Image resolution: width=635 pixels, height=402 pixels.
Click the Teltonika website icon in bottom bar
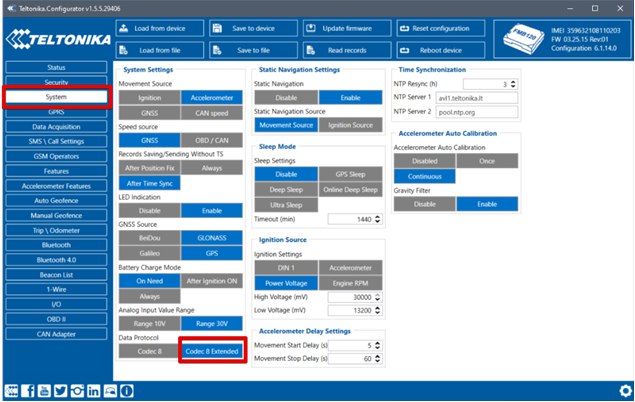(11, 391)
